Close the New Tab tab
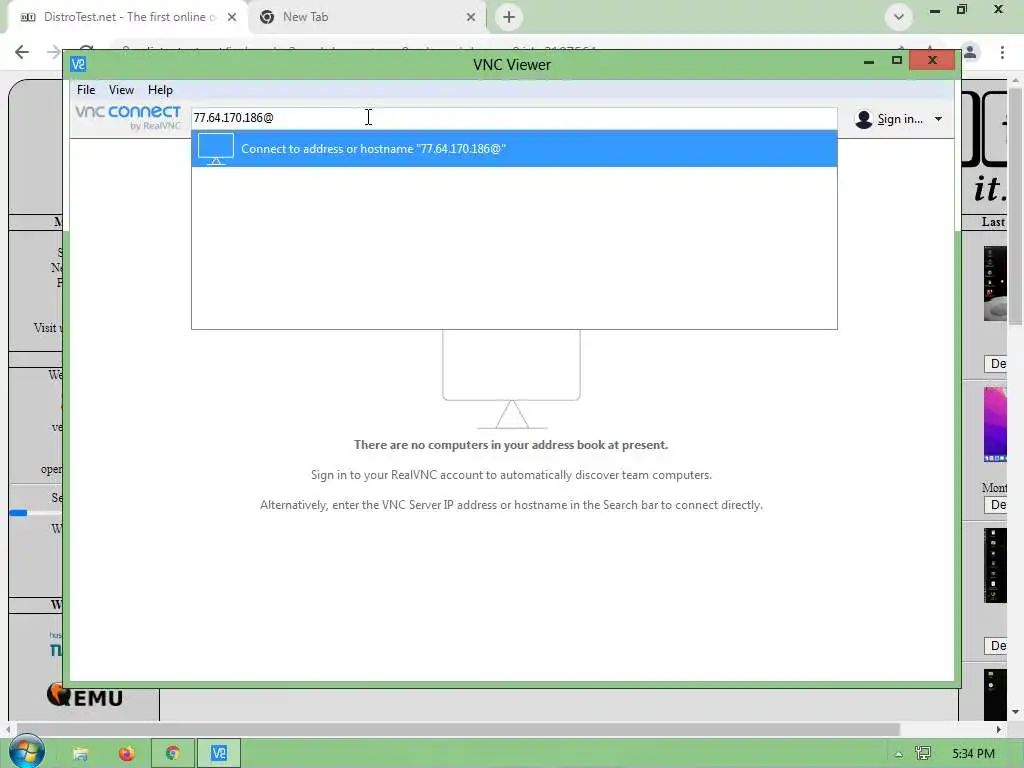 (471, 18)
